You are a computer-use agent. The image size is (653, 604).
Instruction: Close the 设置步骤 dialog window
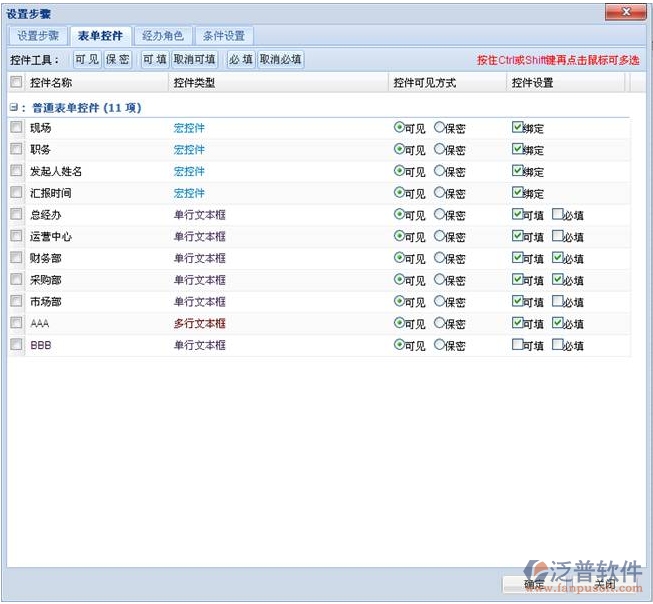tap(625, 12)
